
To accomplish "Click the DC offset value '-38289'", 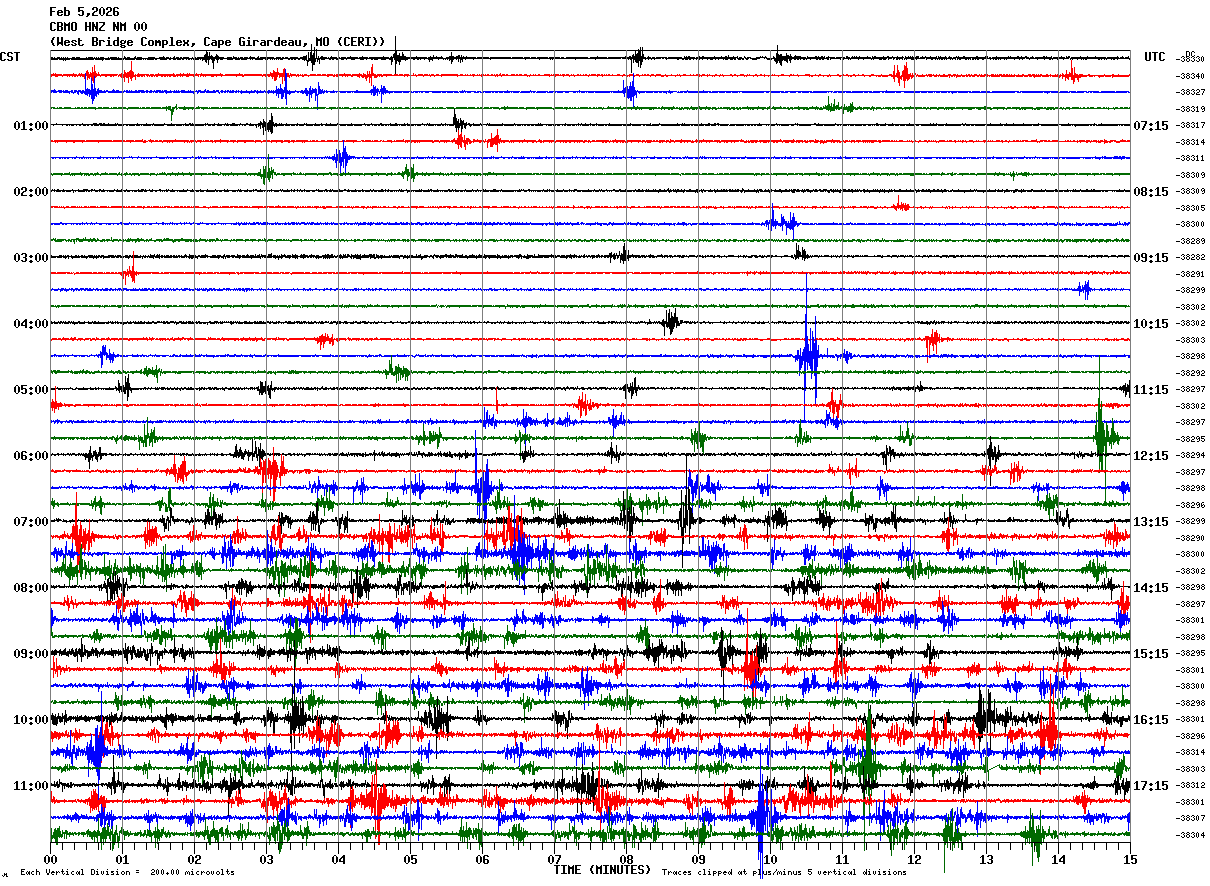I will (x=1191, y=241).
